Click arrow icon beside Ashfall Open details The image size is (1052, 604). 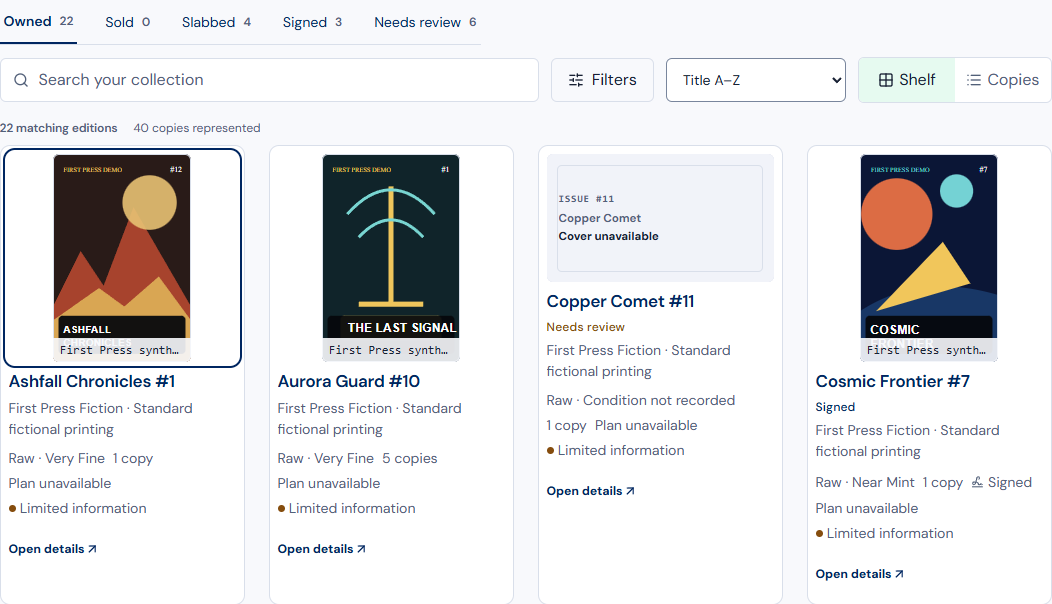(x=93, y=549)
